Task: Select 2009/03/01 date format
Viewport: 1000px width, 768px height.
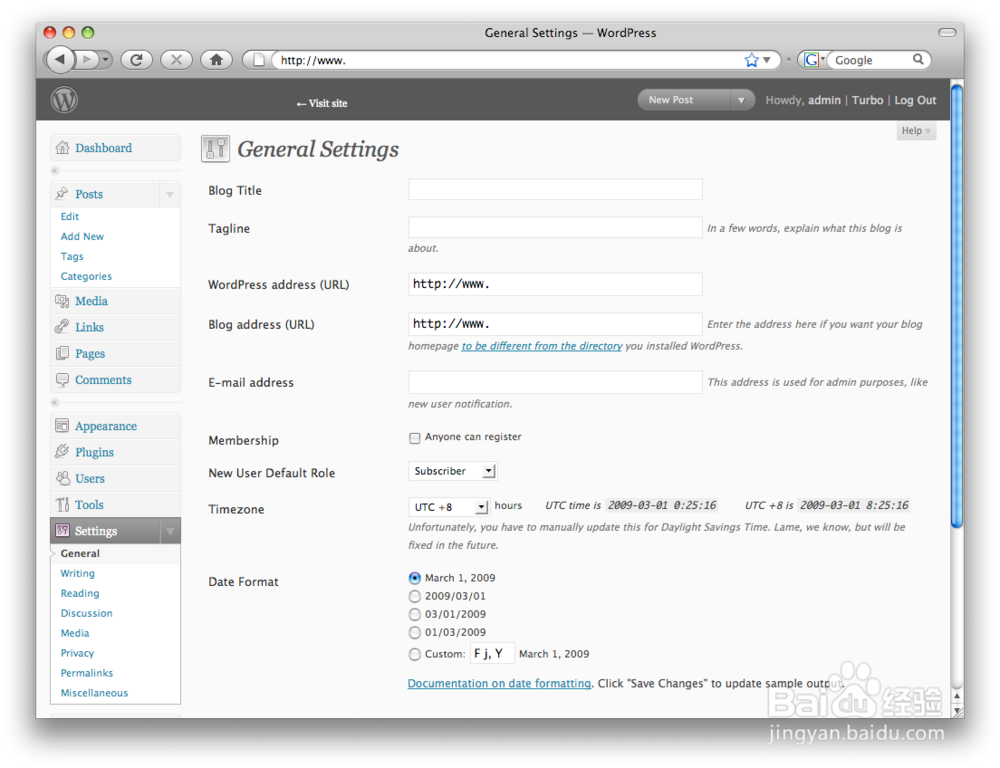Action: [415, 596]
